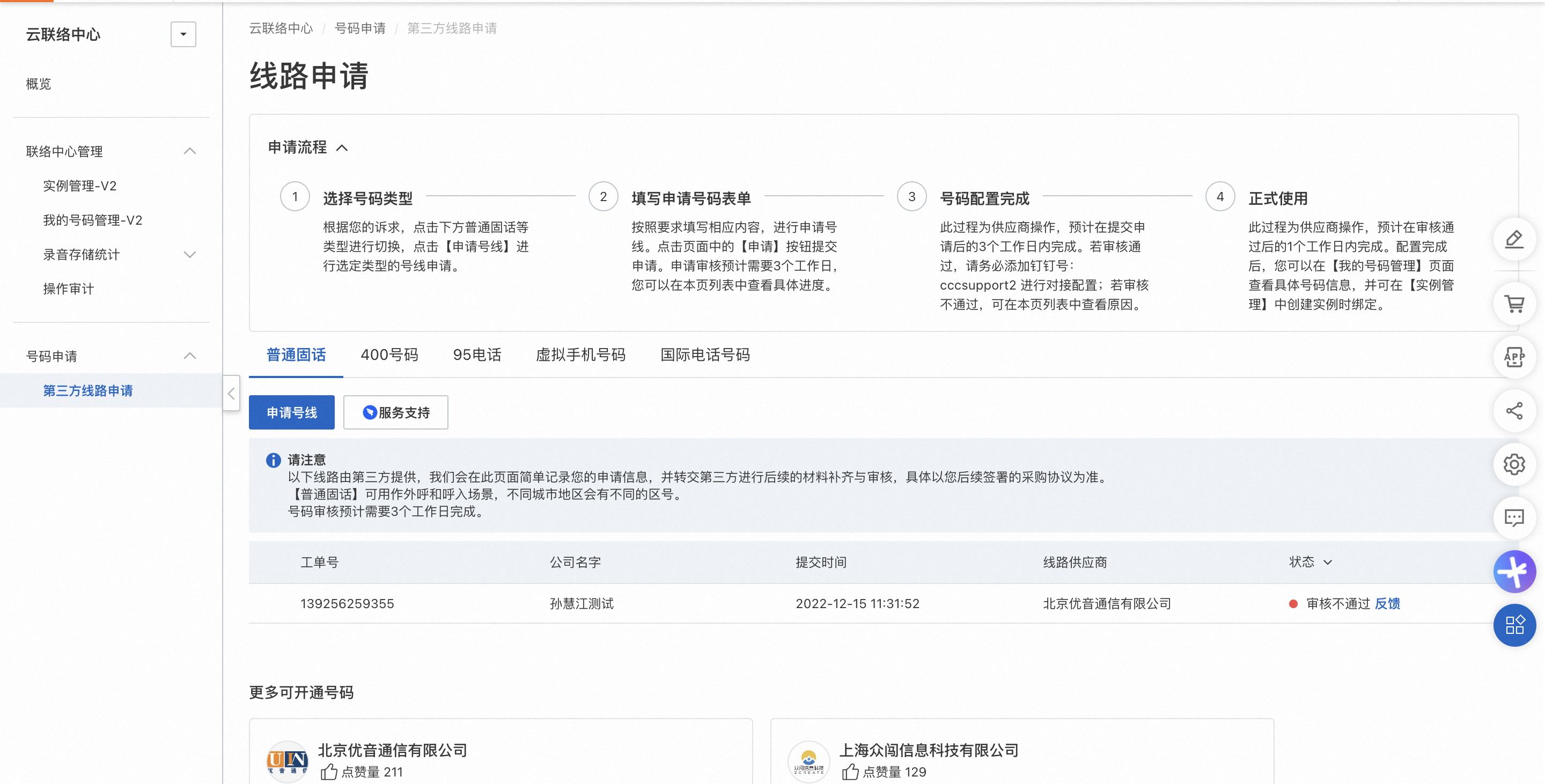This screenshot has height=784, width=1545.
Task: Click the 工单号 column header
Action: pos(319,562)
